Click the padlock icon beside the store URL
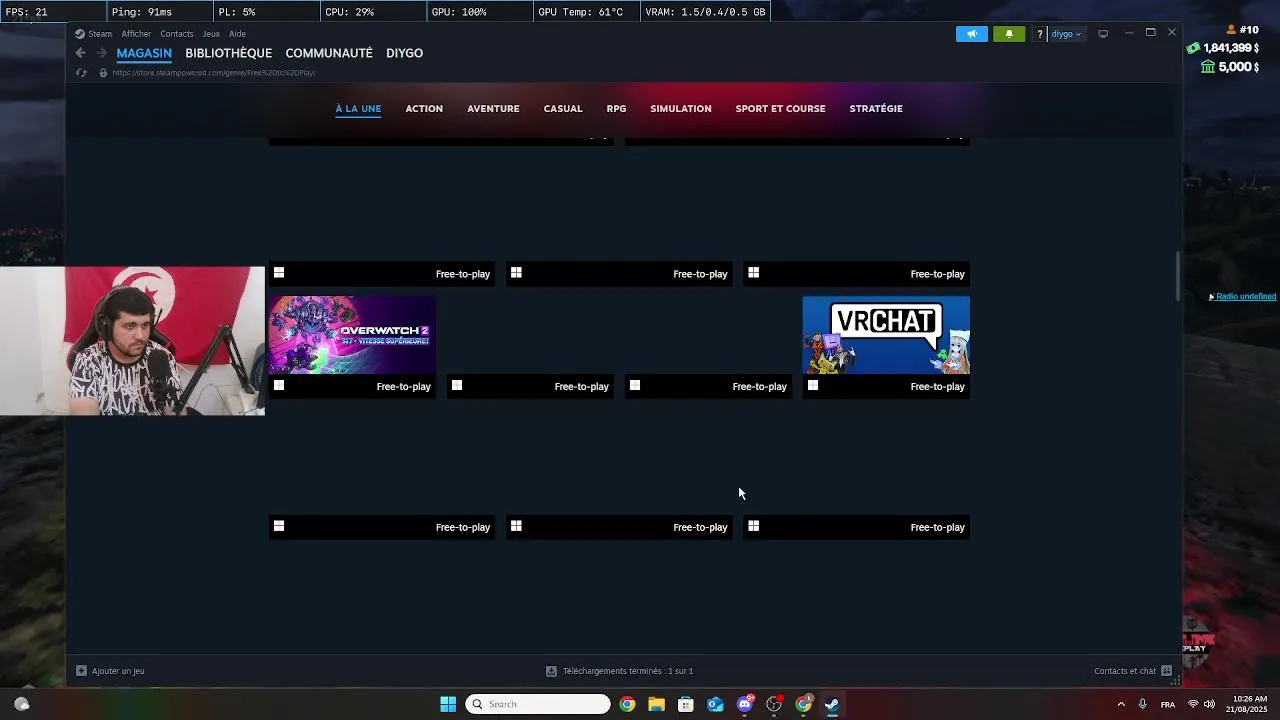Viewport: 1280px width, 720px height. (x=102, y=73)
